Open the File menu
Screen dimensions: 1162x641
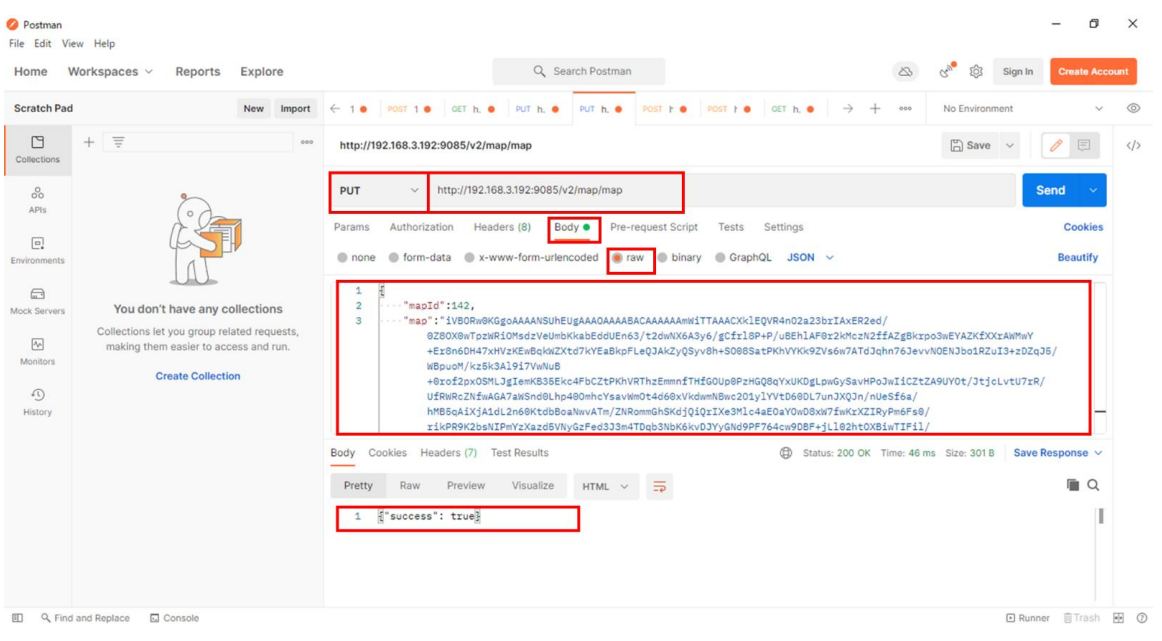point(16,44)
